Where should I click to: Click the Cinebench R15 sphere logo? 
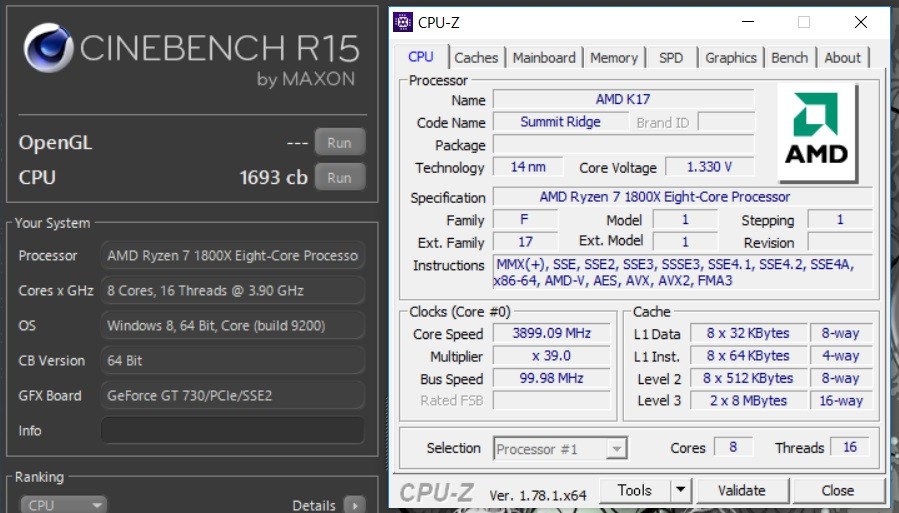click(48, 48)
